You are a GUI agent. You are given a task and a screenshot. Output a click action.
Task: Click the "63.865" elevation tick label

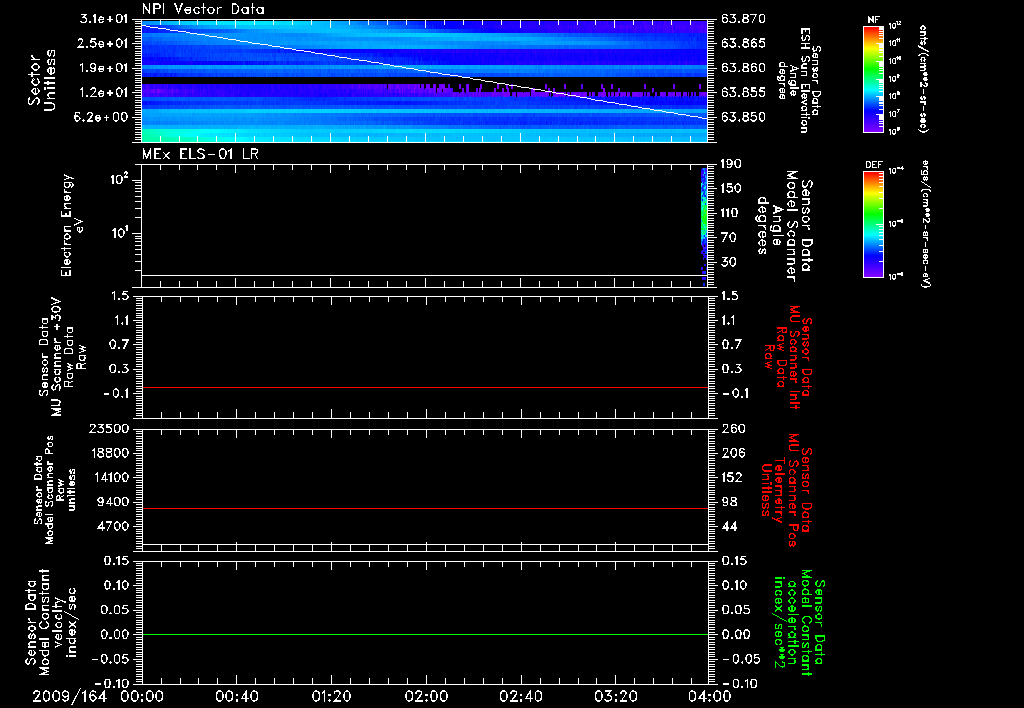[743, 43]
